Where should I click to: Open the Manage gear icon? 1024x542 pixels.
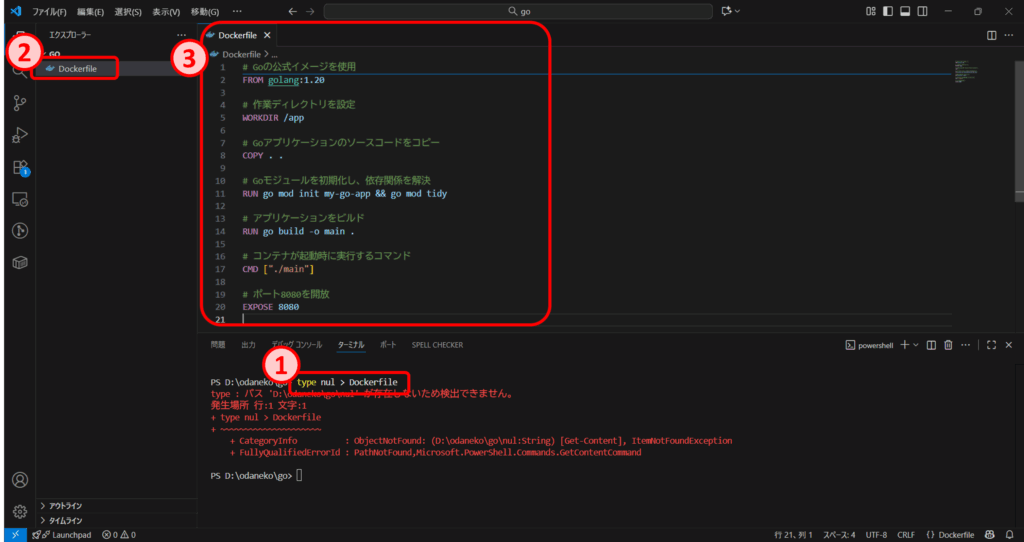pyautogui.click(x=19, y=511)
